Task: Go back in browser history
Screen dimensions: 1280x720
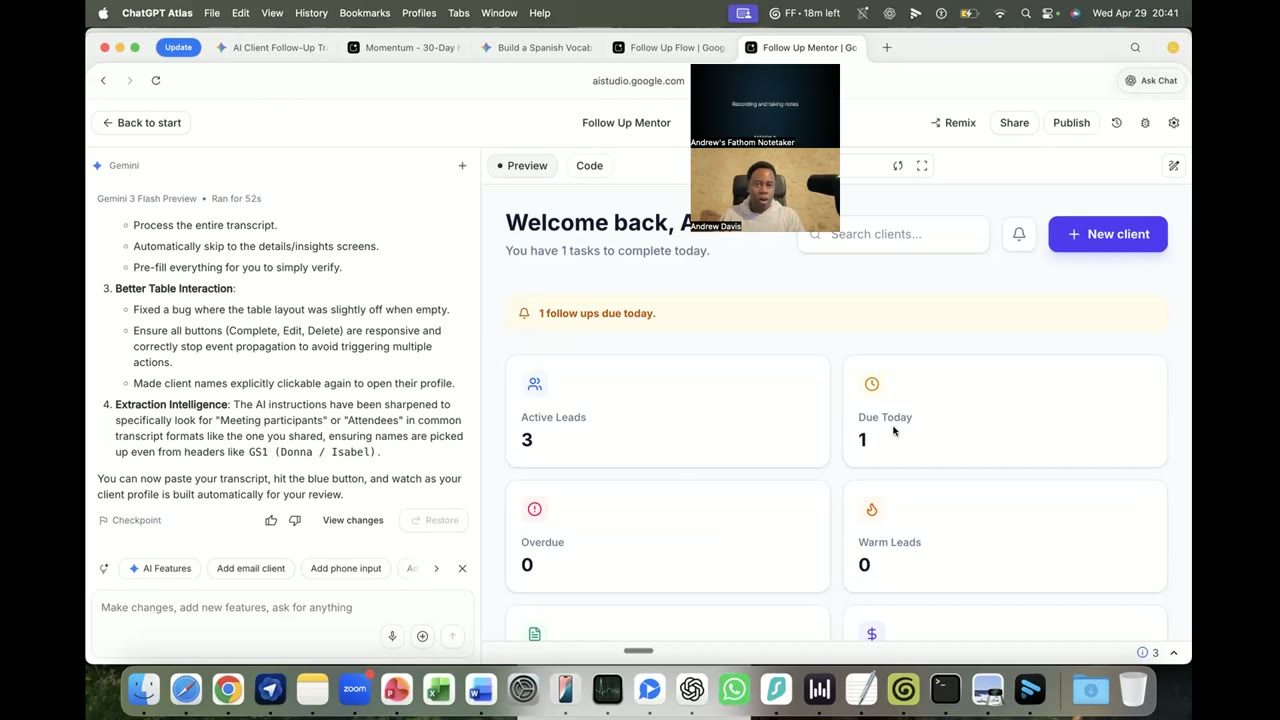Action: (x=103, y=80)
